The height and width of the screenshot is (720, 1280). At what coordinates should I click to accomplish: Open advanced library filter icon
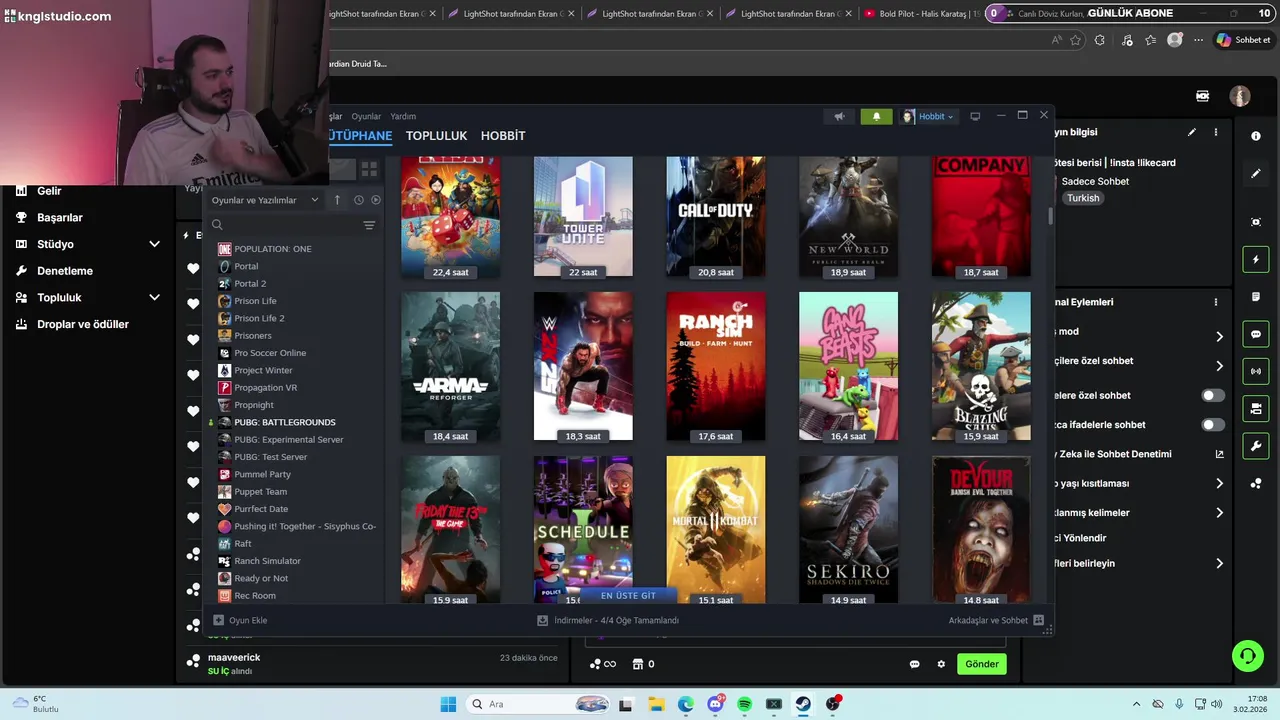click(x=369, y=225)
